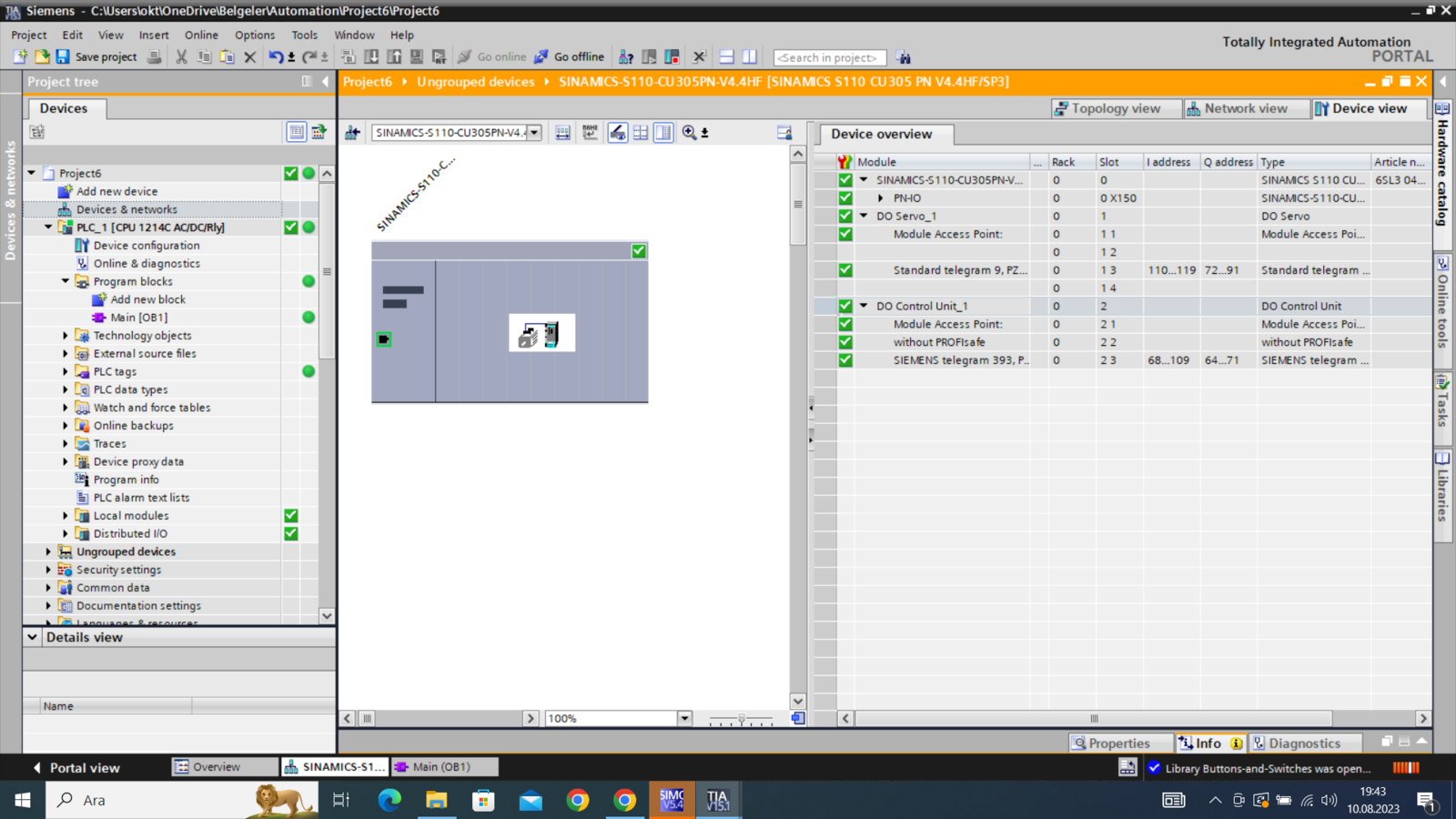Expand the PN-IO row in device overview
Screen dimensions: 1456x819
(x=881, y=198)
